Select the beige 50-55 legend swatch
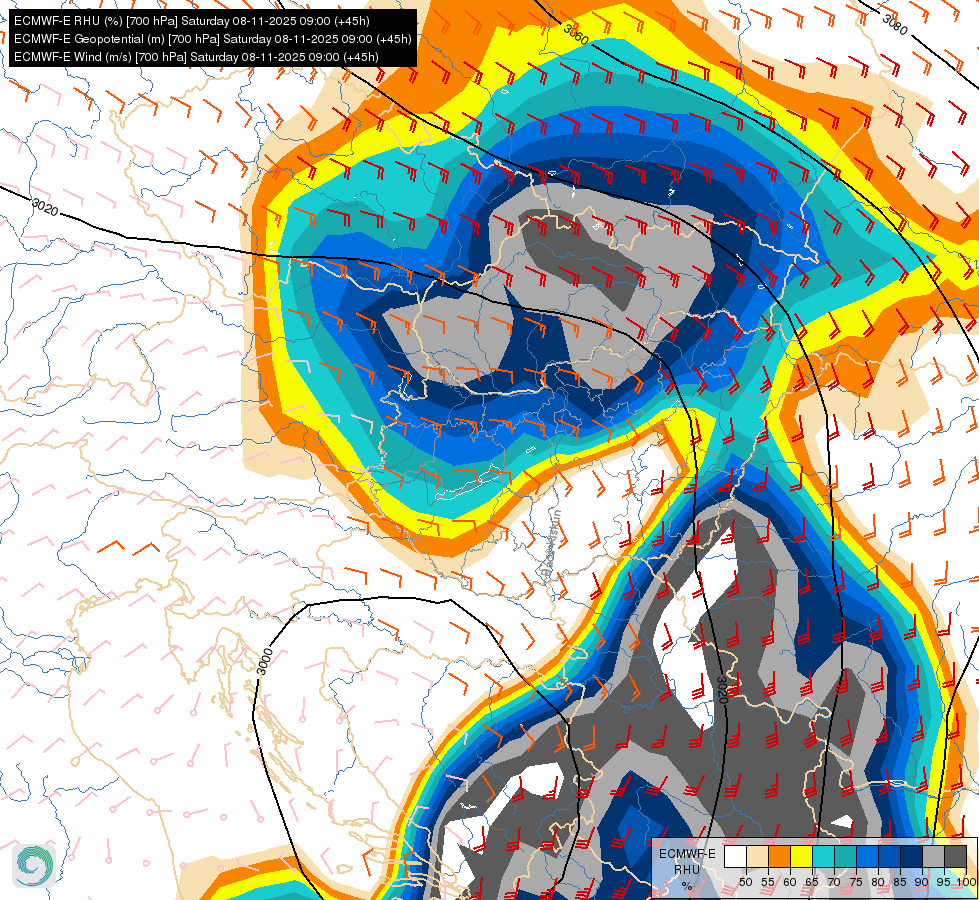 (757, 856)
